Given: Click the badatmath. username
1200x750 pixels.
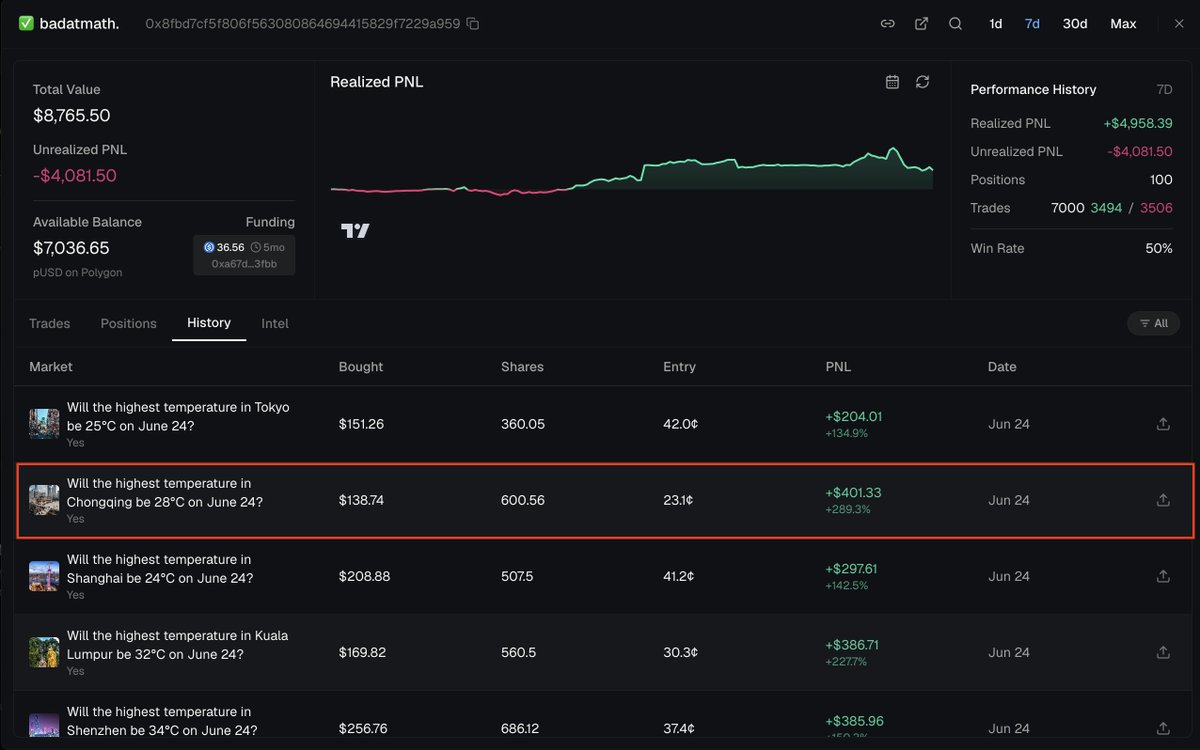Looking at the screenshot, I should tap(79, 23).
